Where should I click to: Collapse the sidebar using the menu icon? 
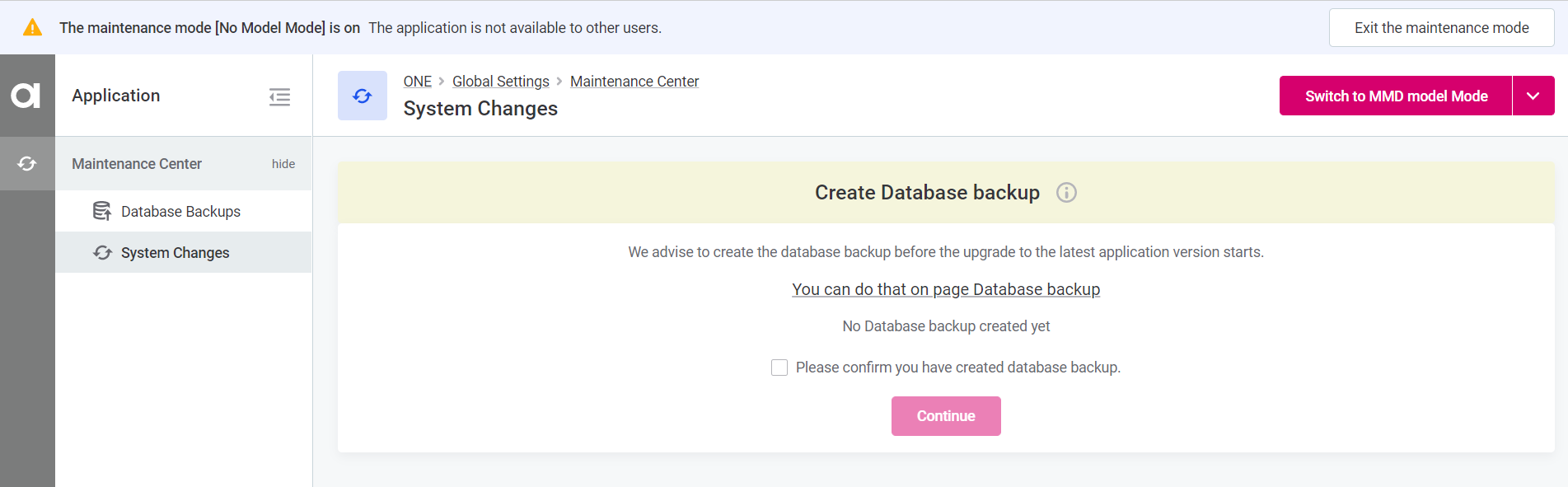(x=279, y=97)
